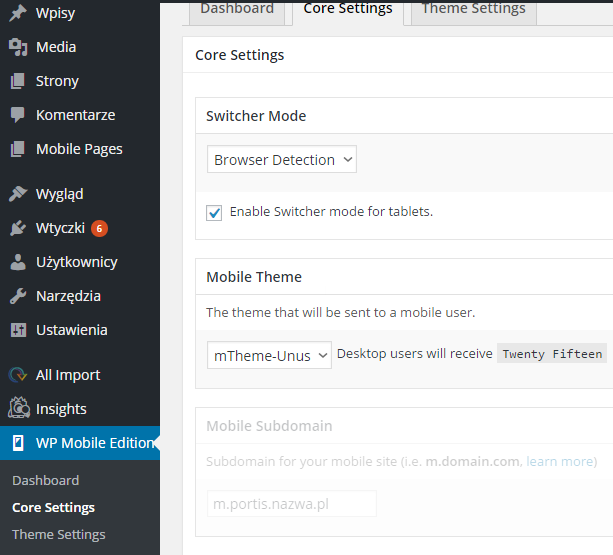Screen dimensions: 613x555
Task: Open the Media library icon
Action: click(18, 47)
